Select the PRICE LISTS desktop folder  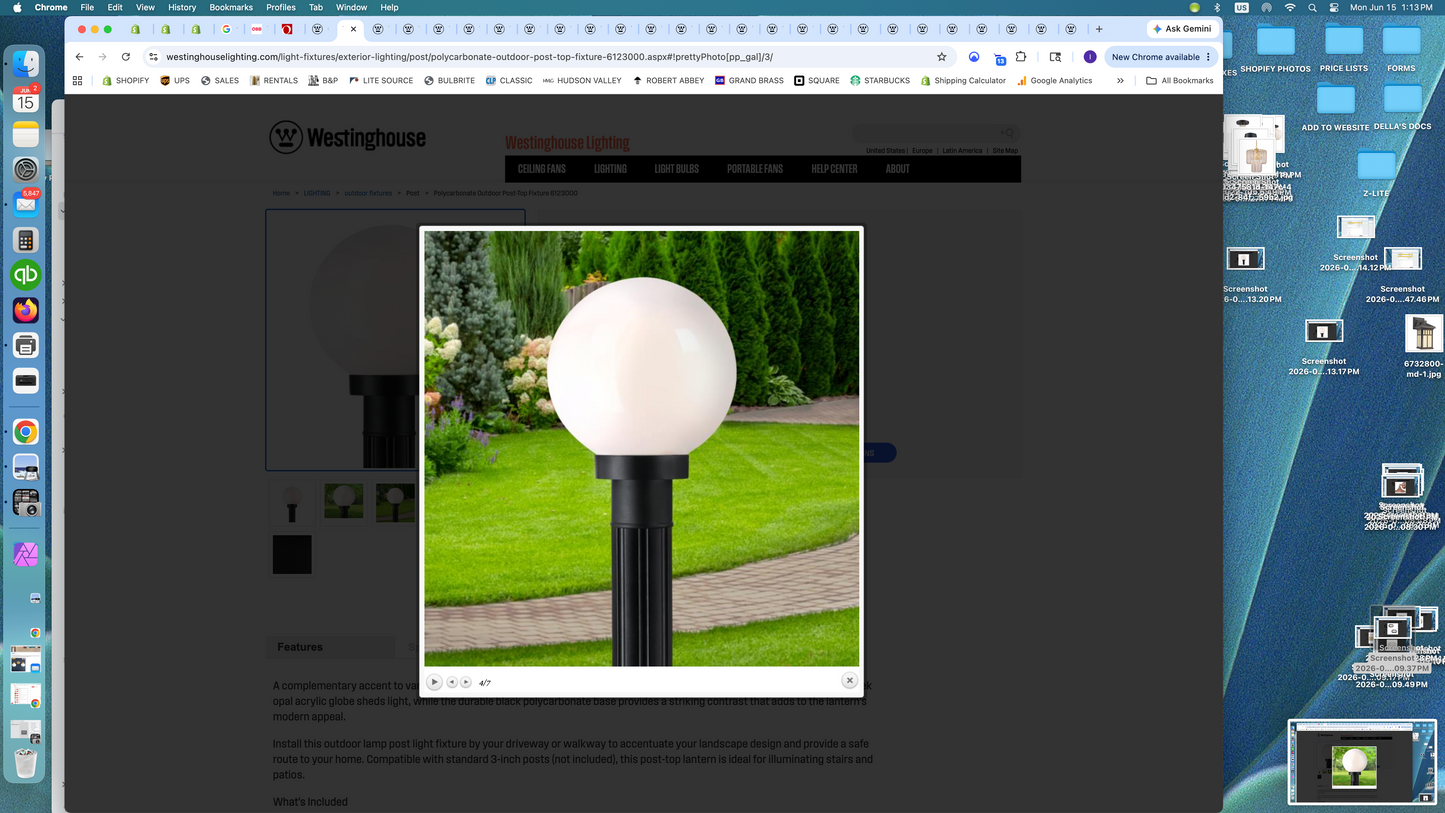(x=1343, y=48)
